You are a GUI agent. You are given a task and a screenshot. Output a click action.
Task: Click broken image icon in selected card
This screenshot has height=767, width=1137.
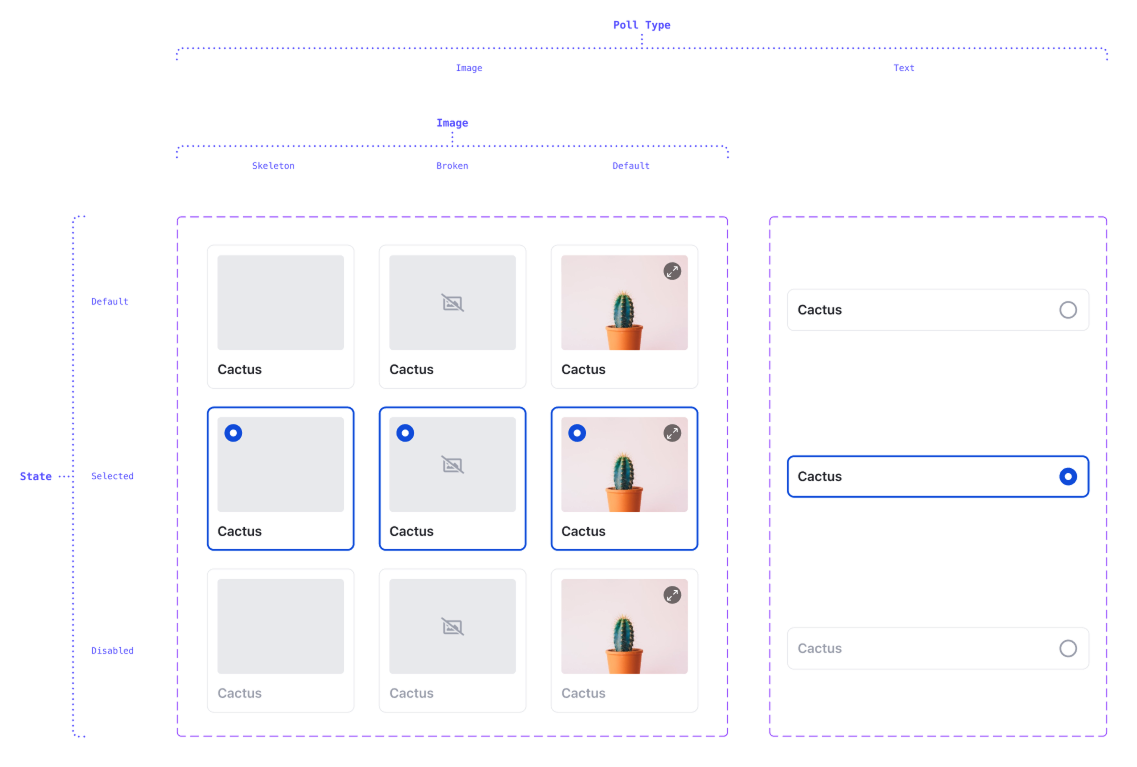[x=452, y=465]
